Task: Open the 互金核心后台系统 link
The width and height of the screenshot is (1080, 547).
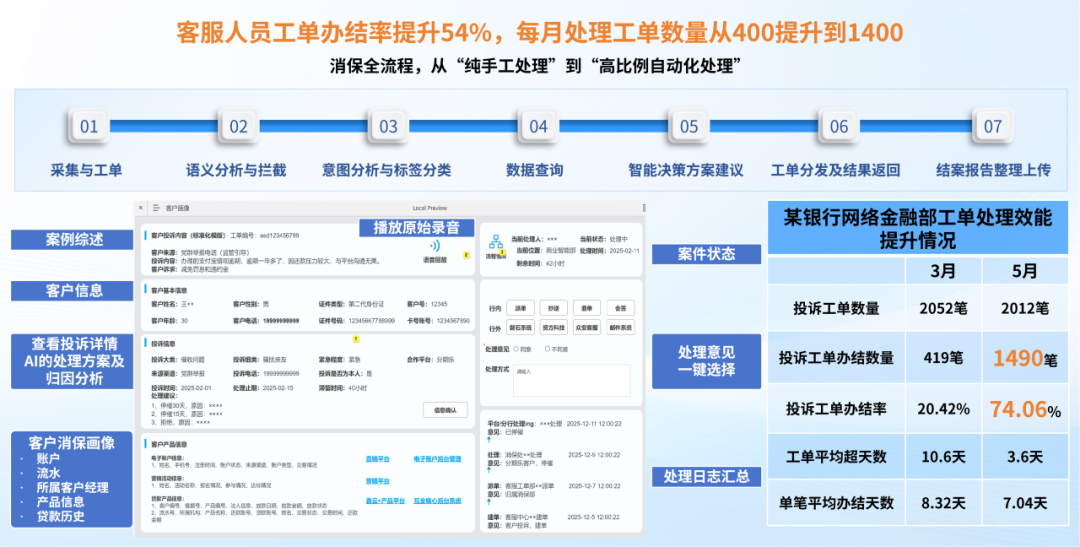Action: tap(437, 501)
